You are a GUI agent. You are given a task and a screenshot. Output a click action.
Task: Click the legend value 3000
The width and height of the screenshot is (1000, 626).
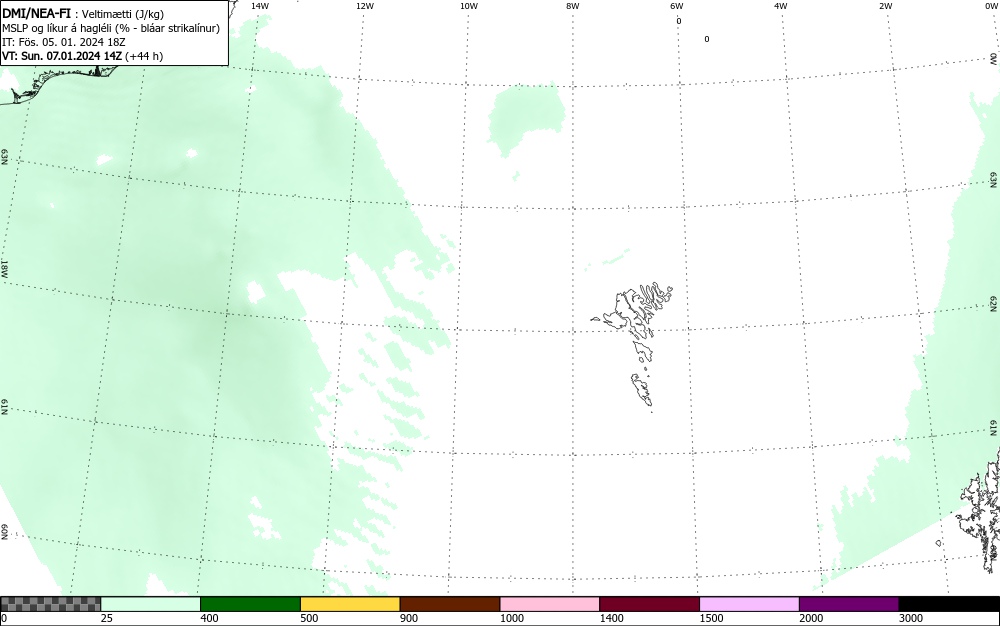click(911, 618)
